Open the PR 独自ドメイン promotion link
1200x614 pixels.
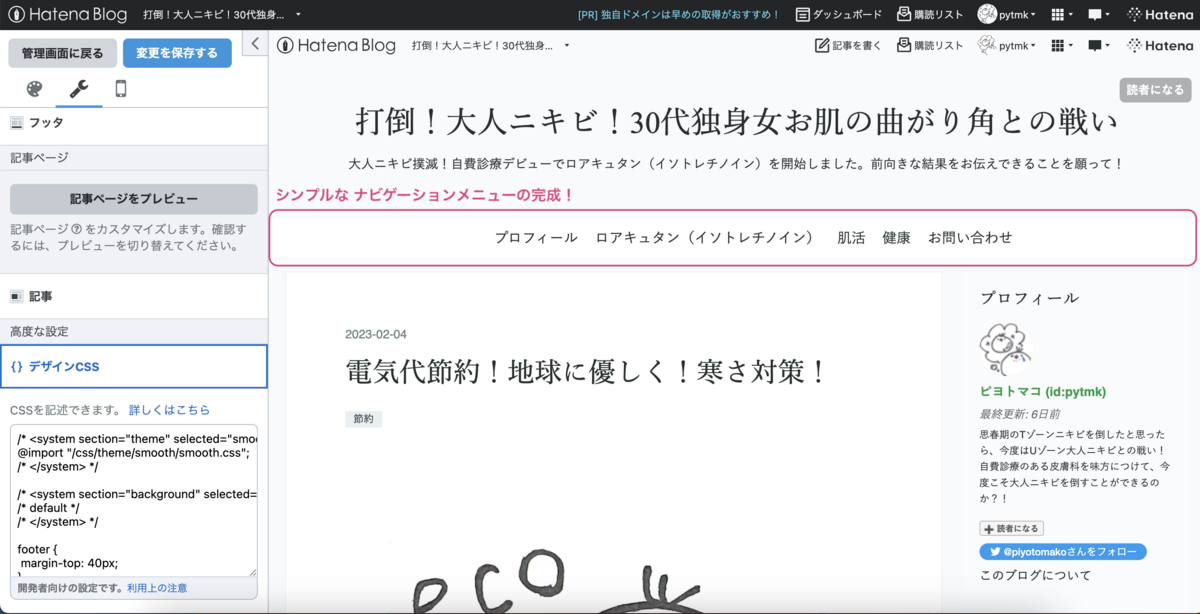(679, 15)
